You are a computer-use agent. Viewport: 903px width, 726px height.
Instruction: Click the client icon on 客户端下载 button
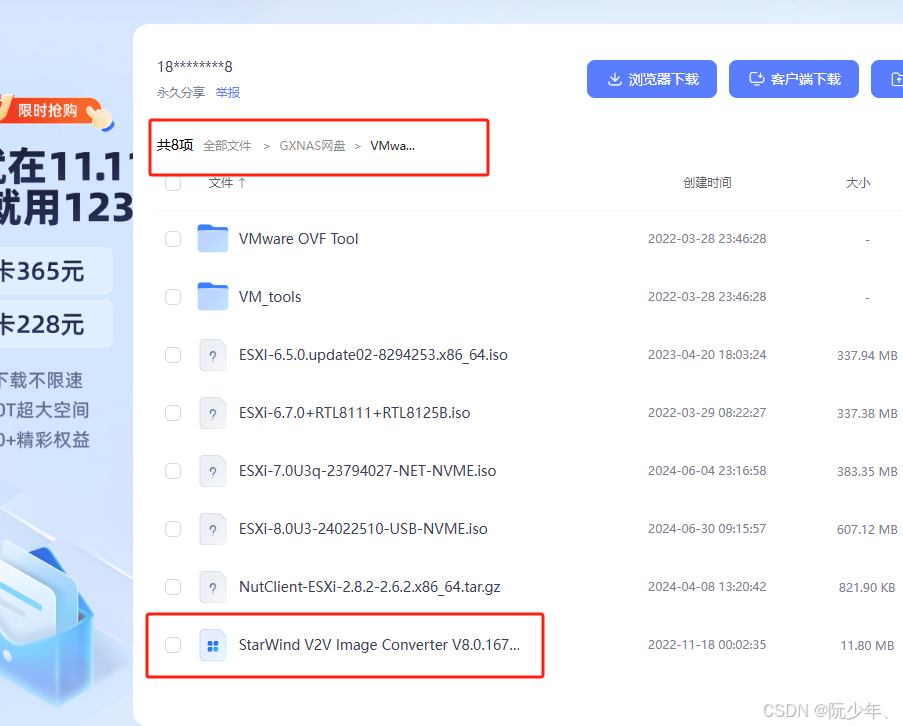click(756, 78)
